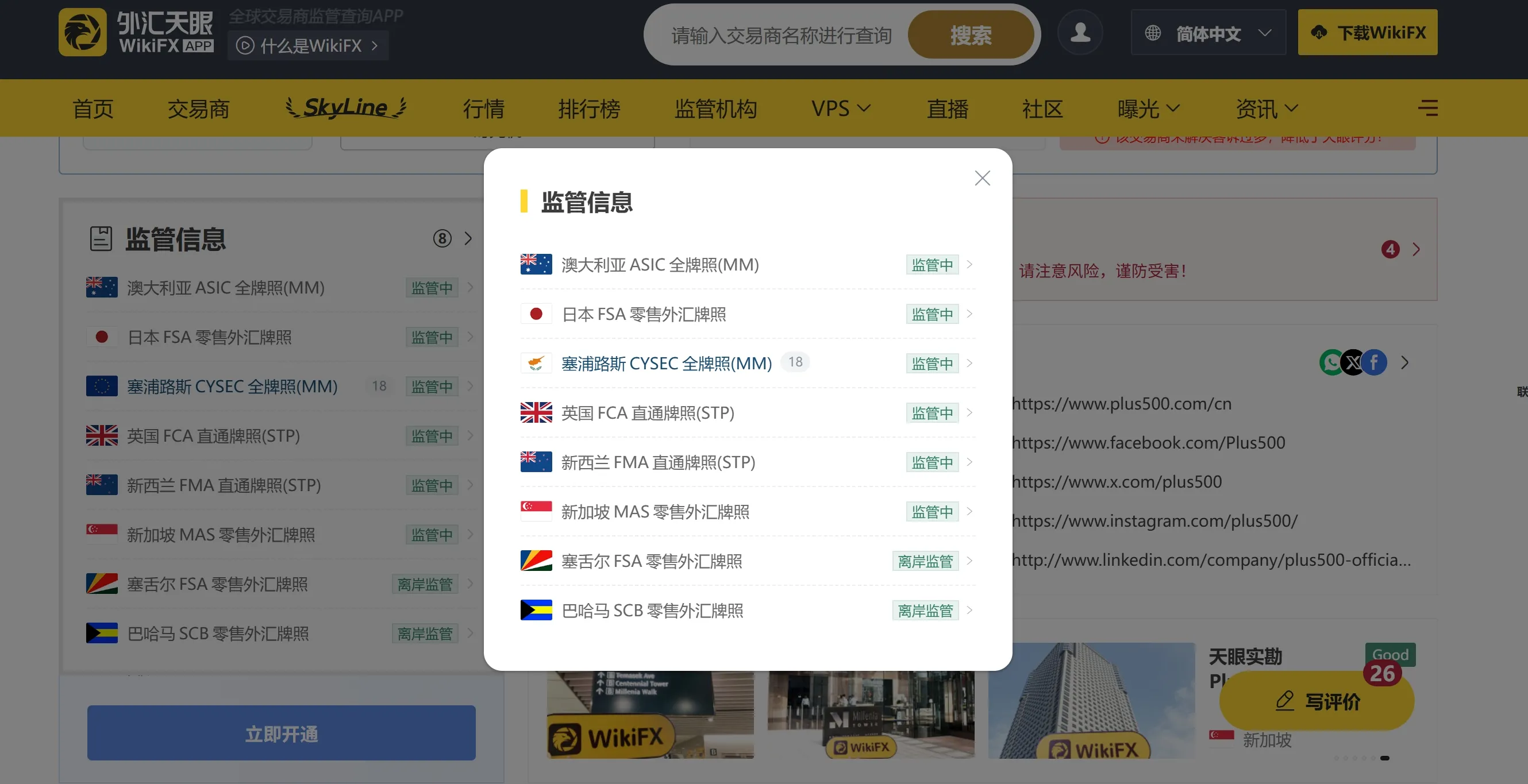1528x784 pixels.
Task: Click the 立即开通 button
Action: 281,733
